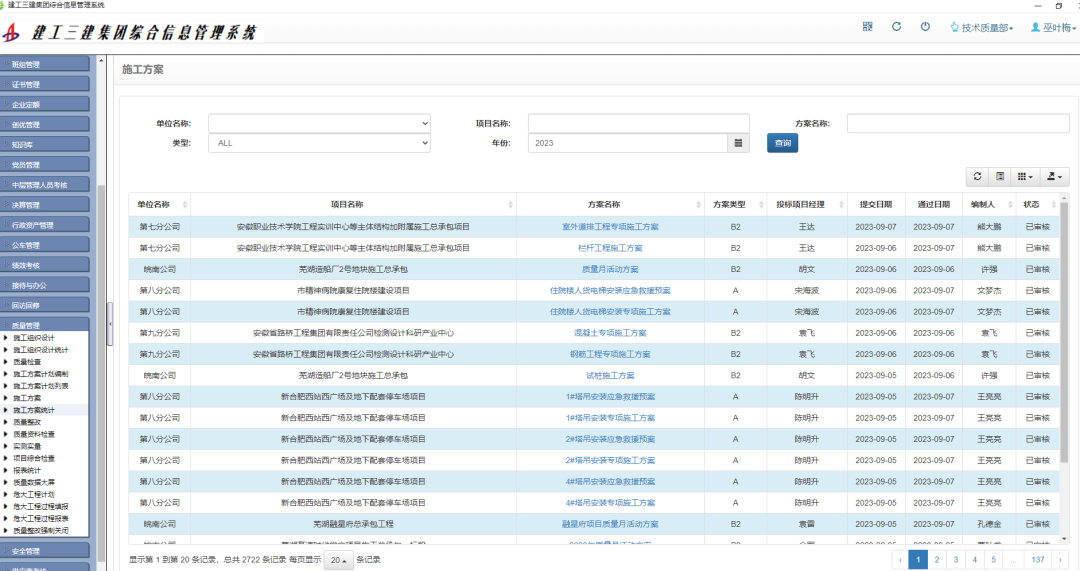This screenshot has width=1080, height=571.
Task: Click the QR code icon in header
Action: [868, 27]
